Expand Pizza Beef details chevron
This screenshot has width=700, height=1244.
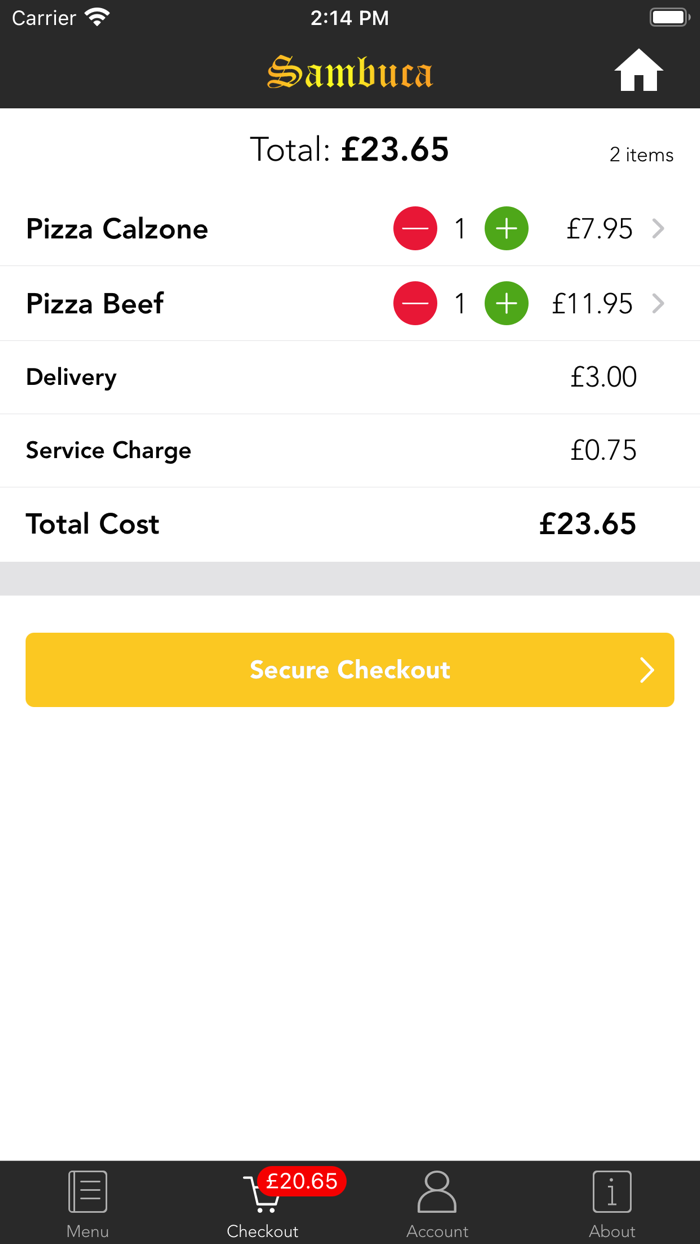(658, 304)
